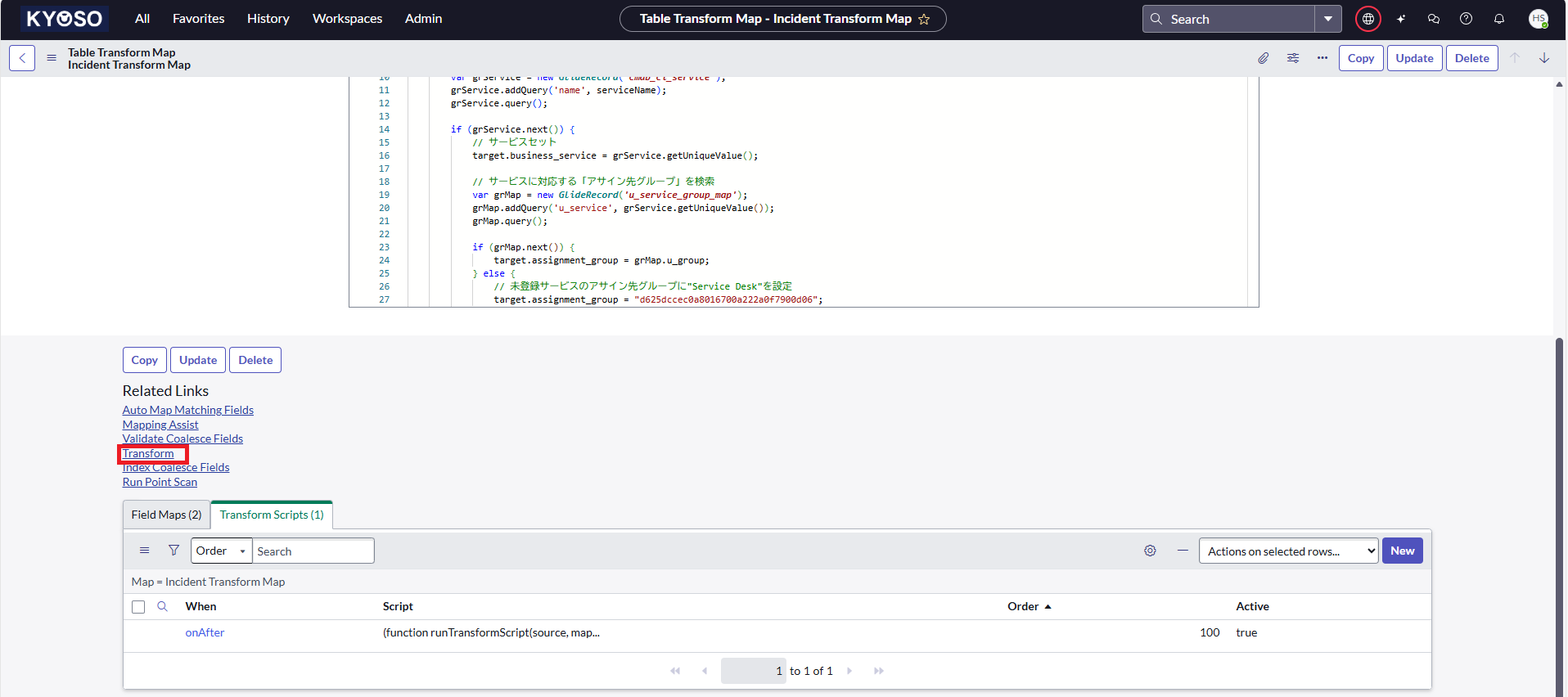Open the notifications bell
The width and height of the screenshot is (1568, 697).
coord(1499,19)
